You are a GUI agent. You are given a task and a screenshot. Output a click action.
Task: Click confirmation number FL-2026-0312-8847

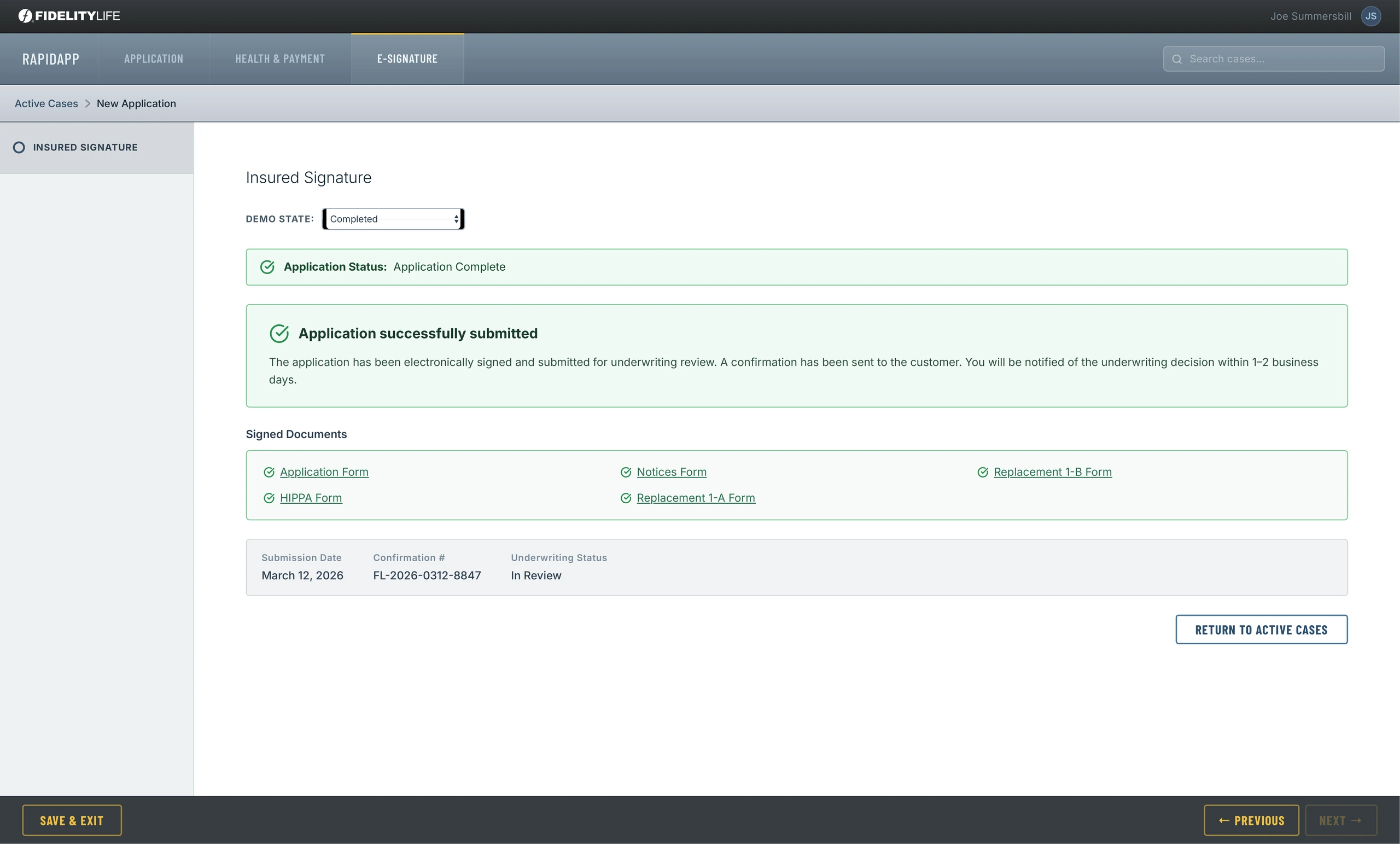[427, 576]
